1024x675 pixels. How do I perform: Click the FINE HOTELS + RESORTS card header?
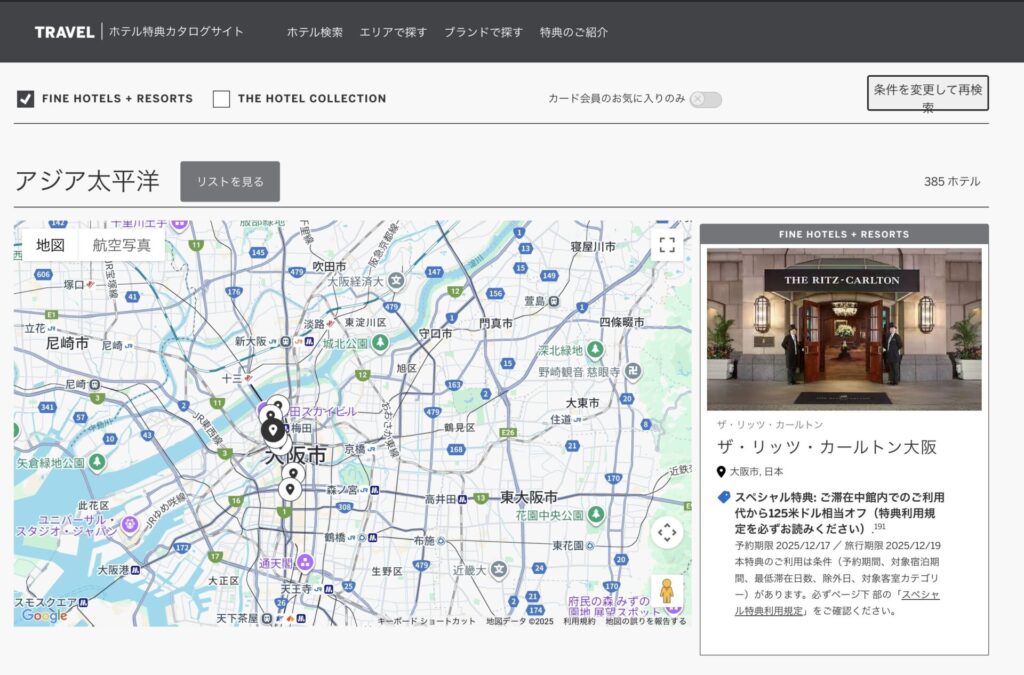[844, 234]
